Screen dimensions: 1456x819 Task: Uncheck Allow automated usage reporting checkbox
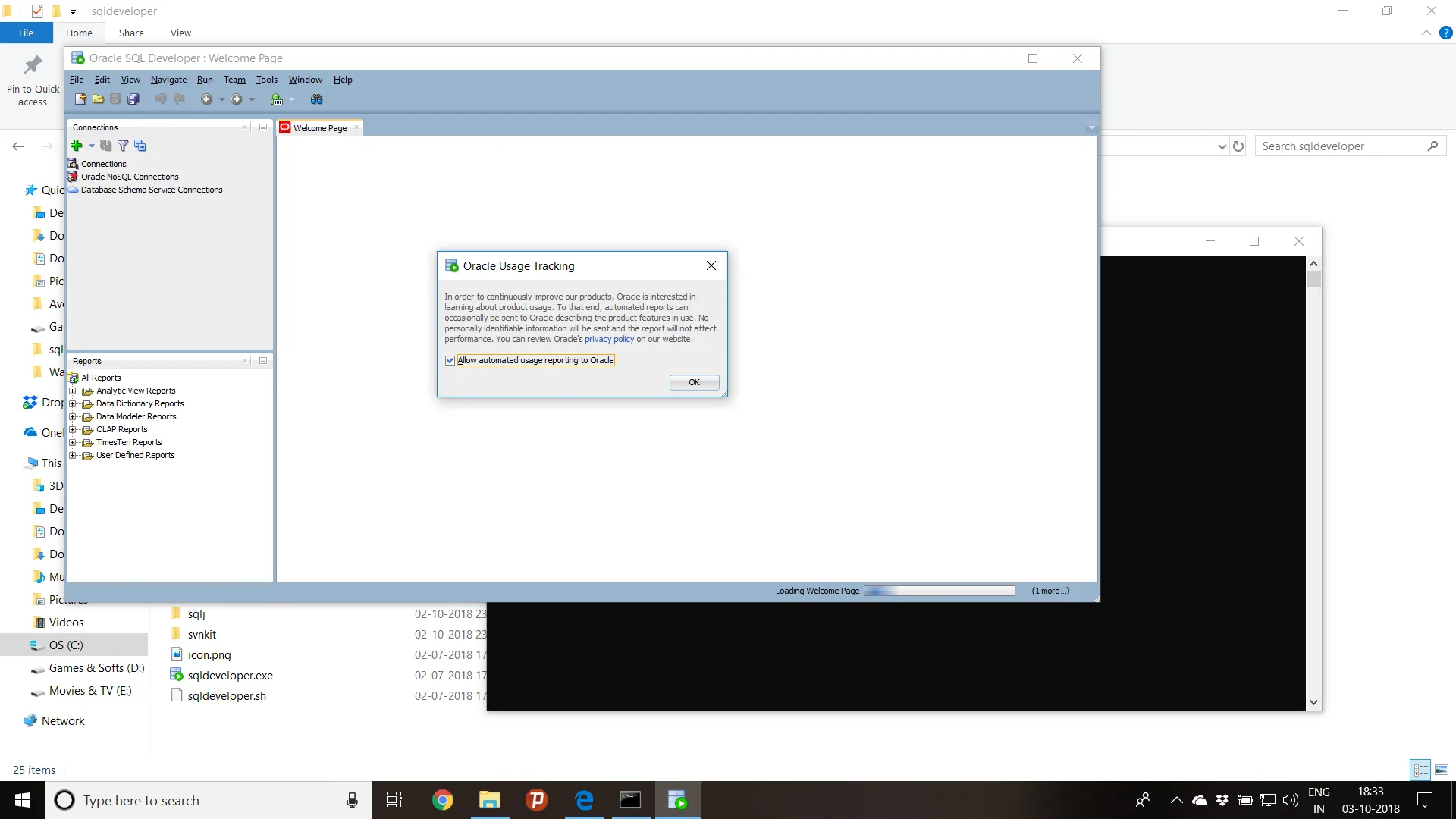click(x=450, y=360)
